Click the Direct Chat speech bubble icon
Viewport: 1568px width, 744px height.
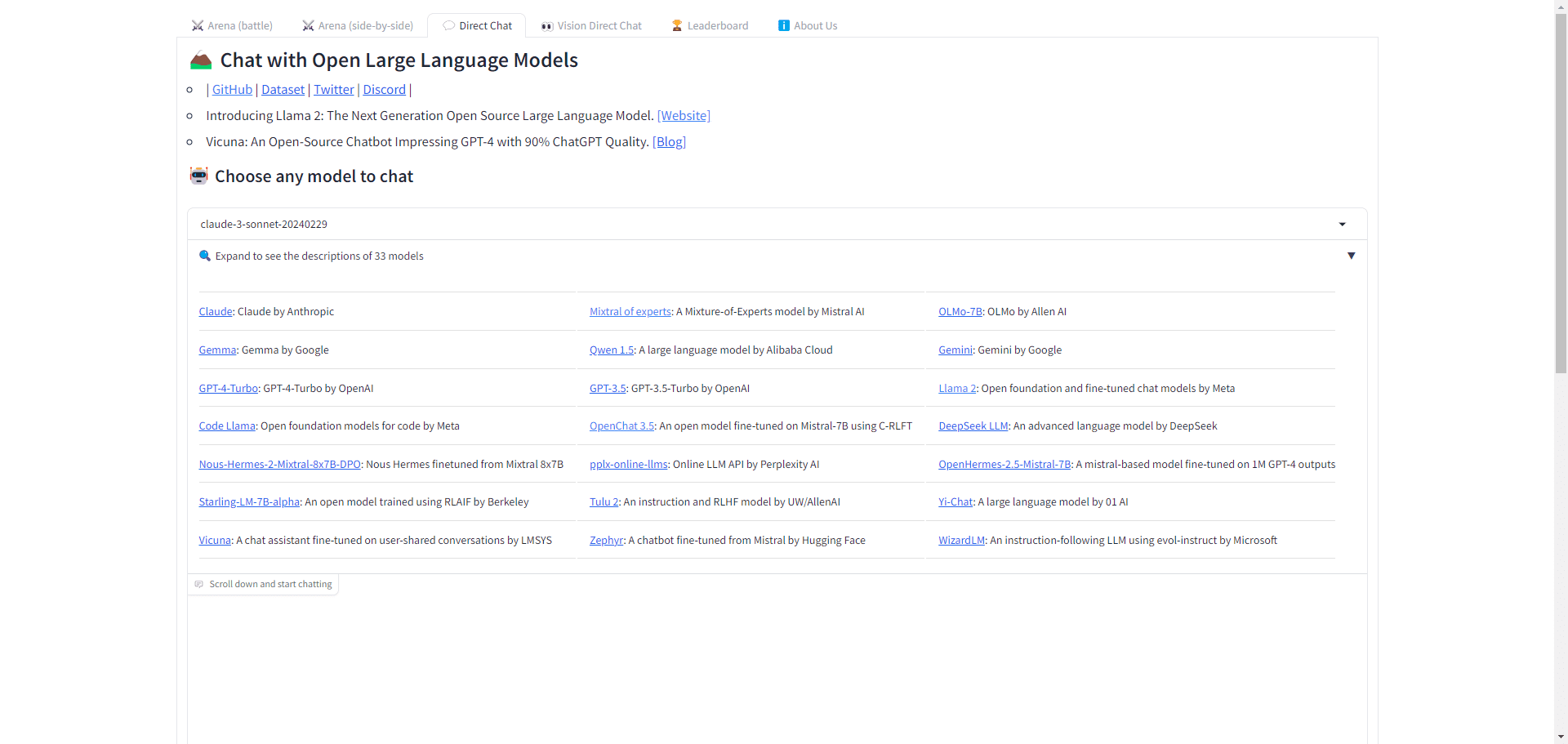point(448,26)
